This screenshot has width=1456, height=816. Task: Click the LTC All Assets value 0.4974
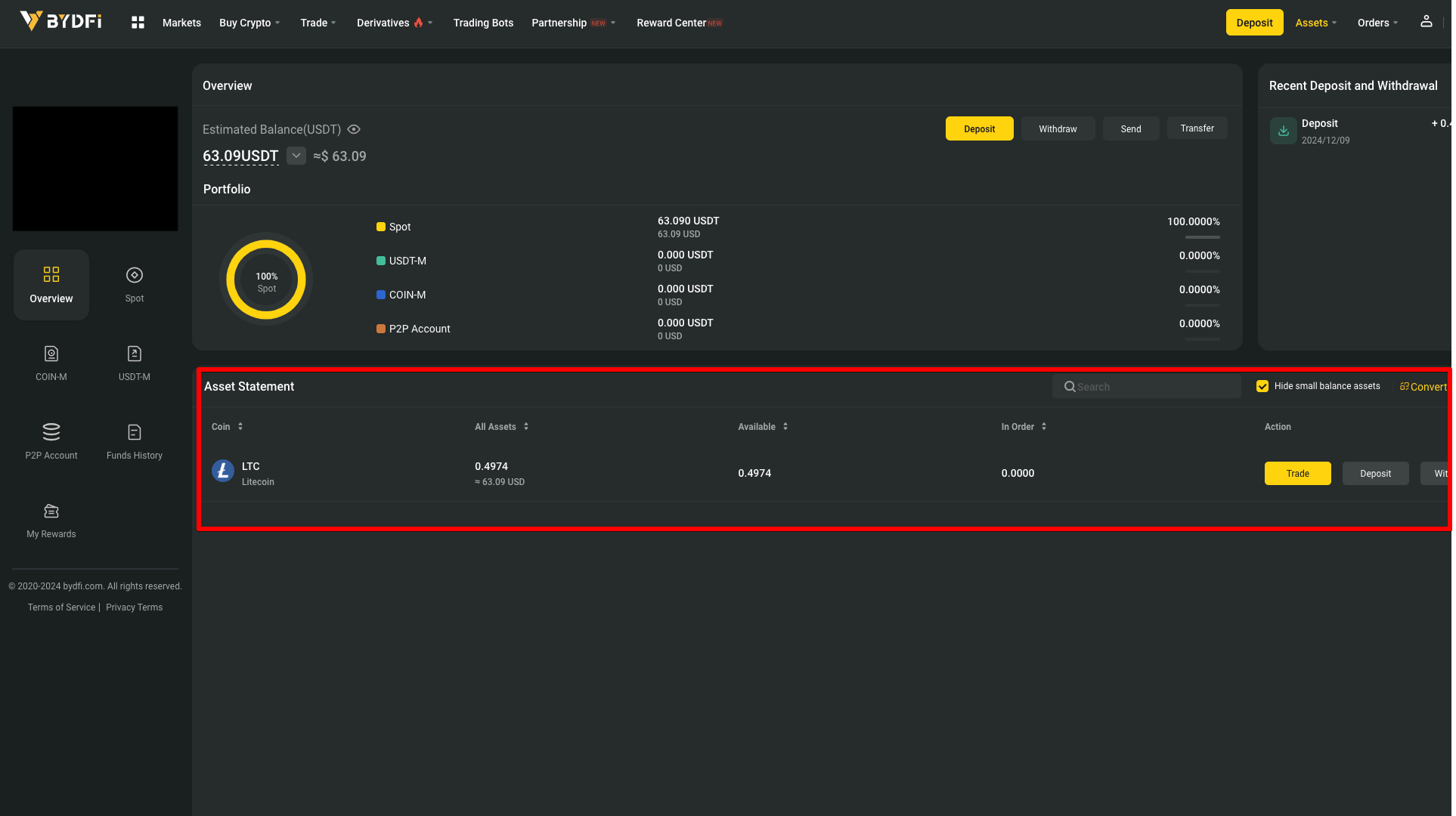491,466
